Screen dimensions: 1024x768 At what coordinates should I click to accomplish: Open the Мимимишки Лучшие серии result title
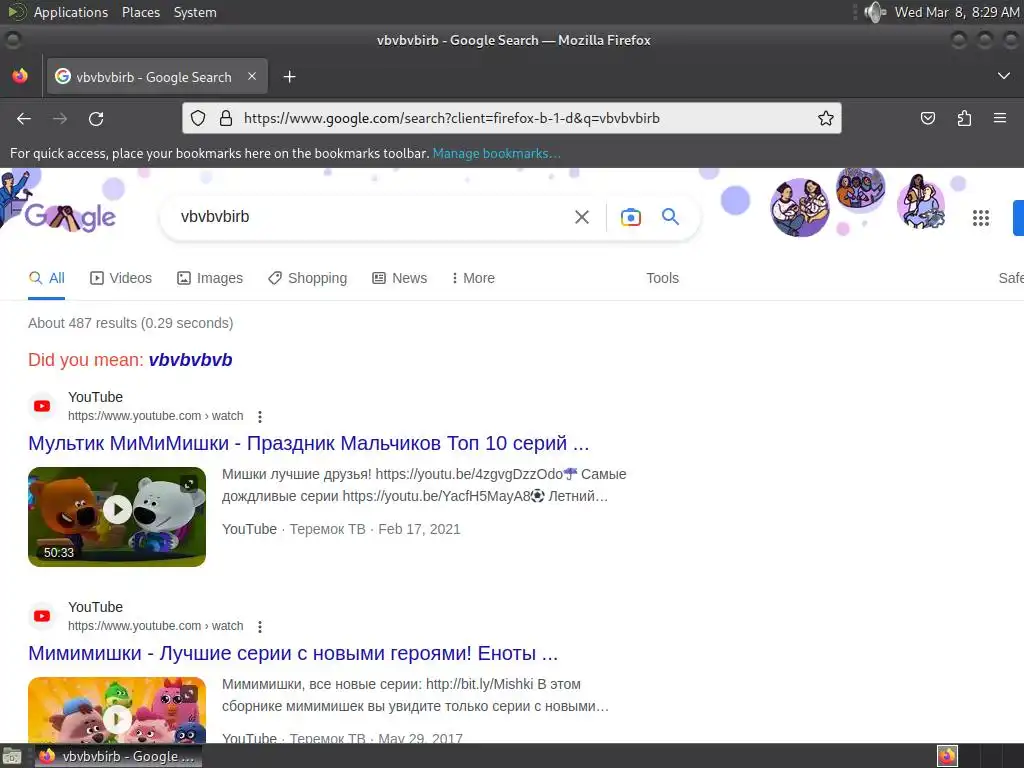(293, 653)
